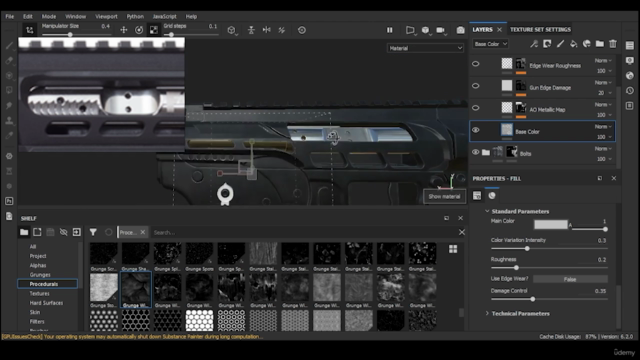The height and width of the screenshot is (360, 640).
Task: Hide the Bolts folder
Action: point(476,152)
